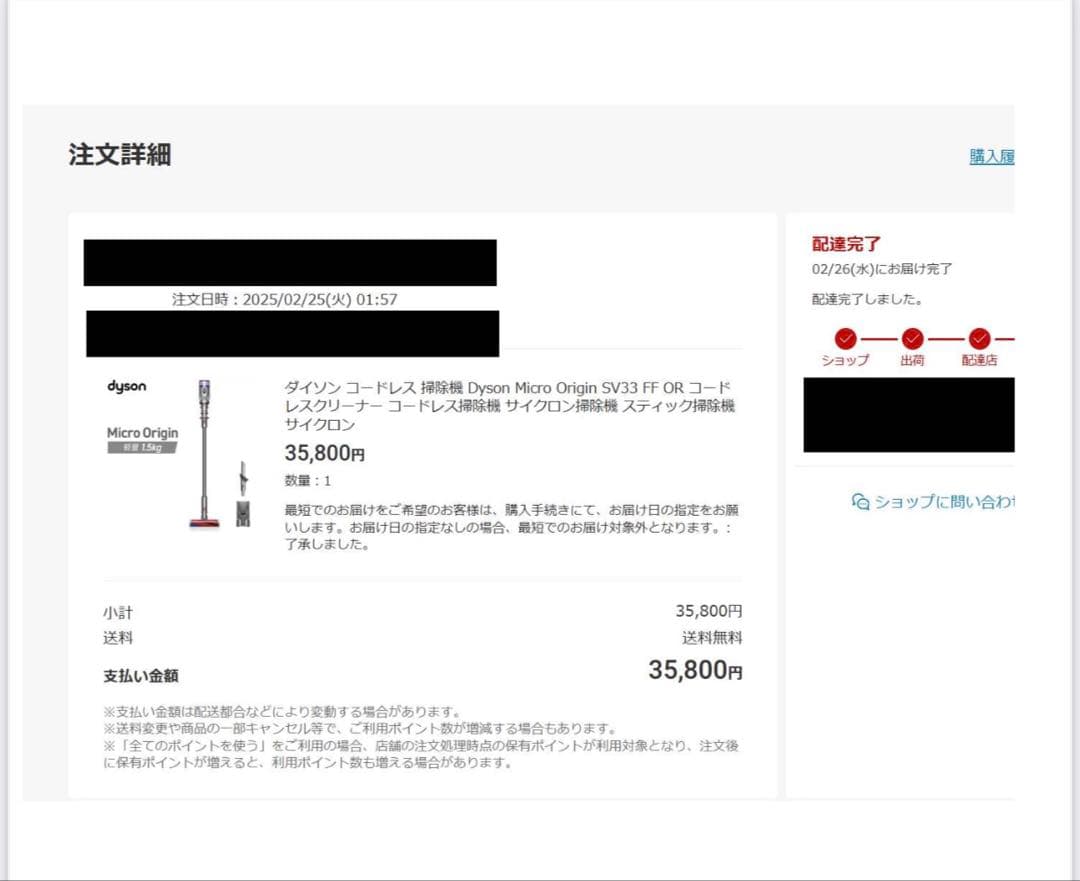Click the 出荷 label in delivery progress
The height and width of the screenshot is (881, 1080).
click(x=910, y=362)
